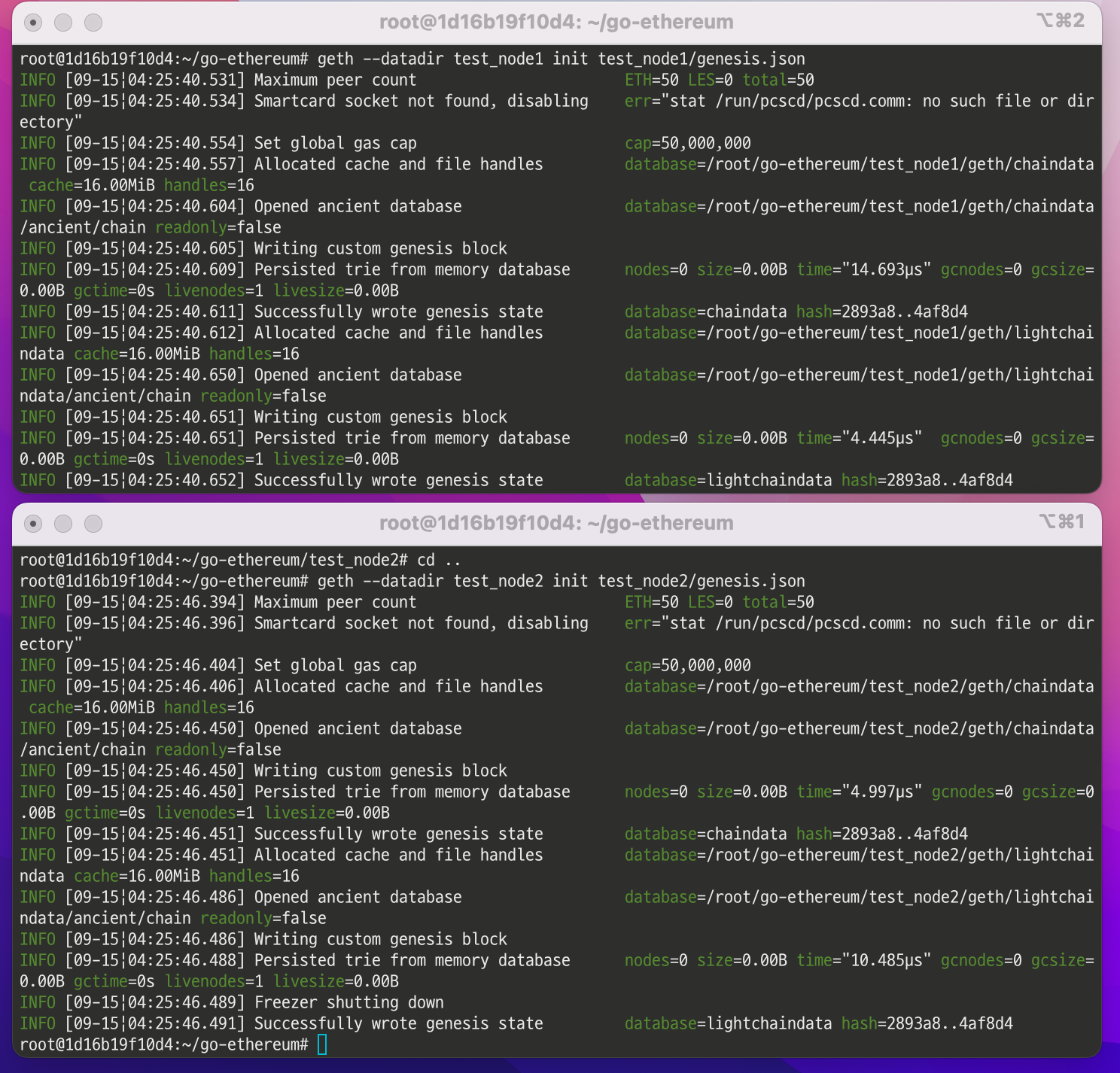
Task: Click the bottom window title root@1d16b19f10d4: ~/go-ethereum
Action: (556, 523)
